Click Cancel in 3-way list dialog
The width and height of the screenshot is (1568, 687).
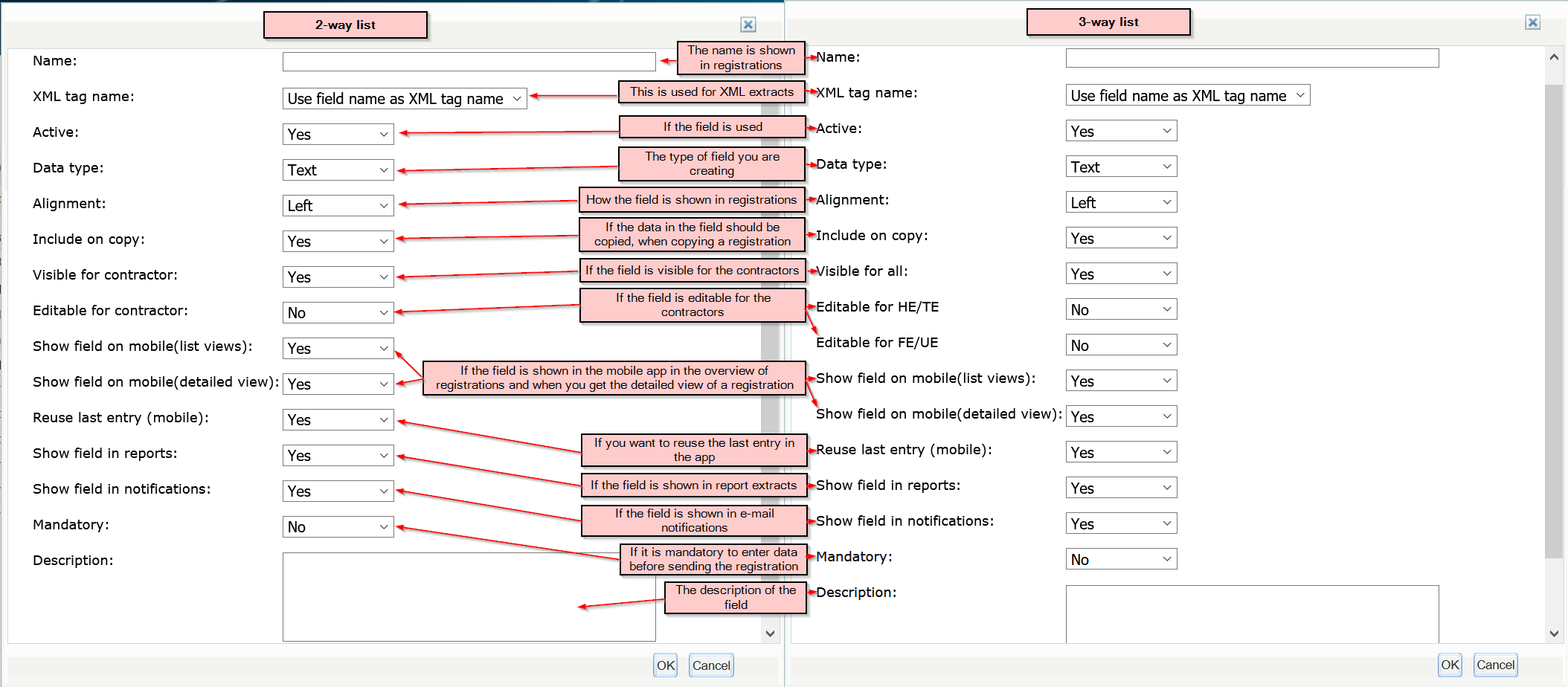click(1495, 665)
